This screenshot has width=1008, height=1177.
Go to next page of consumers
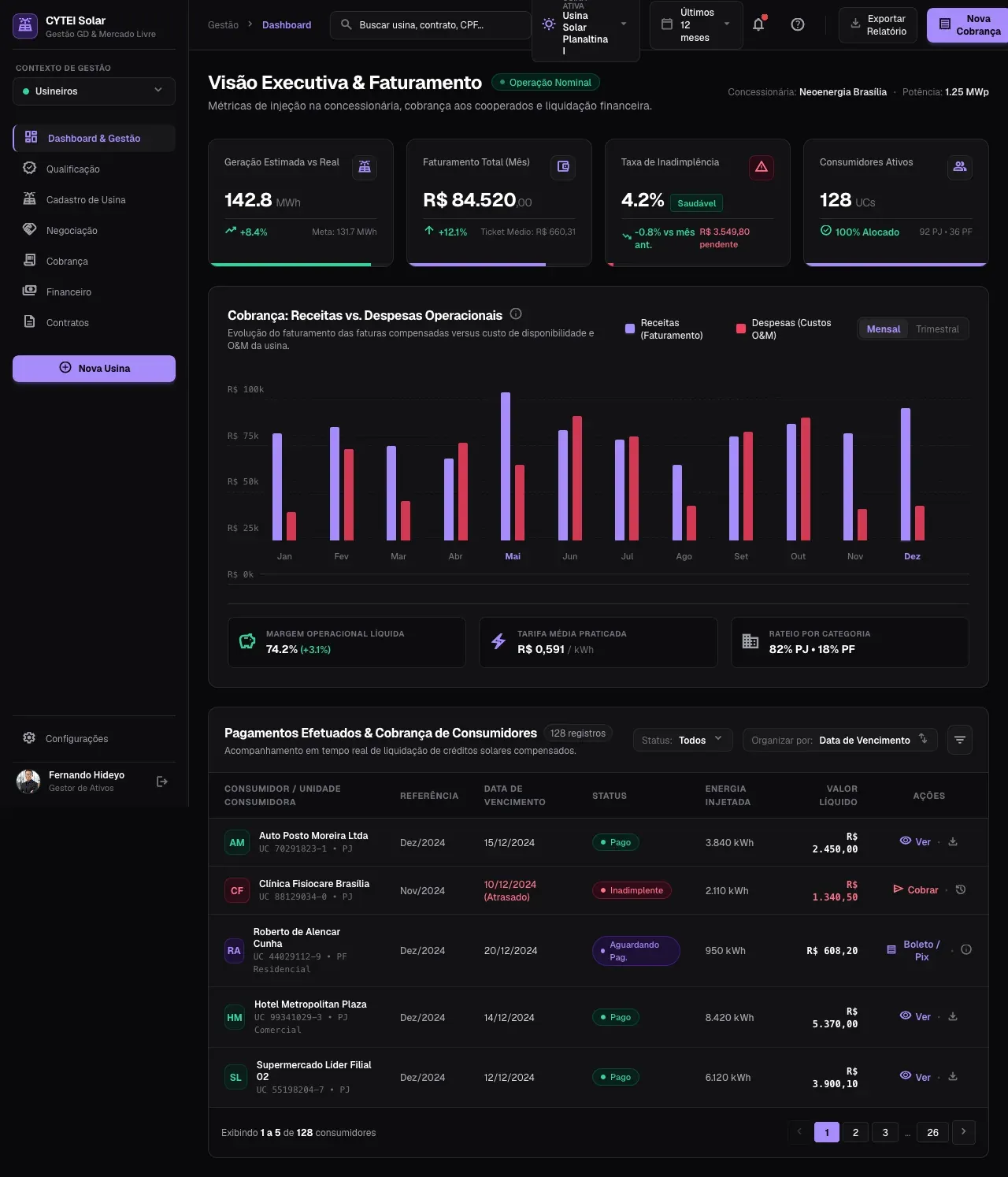pyautogui.click(x=964, y=1132)
